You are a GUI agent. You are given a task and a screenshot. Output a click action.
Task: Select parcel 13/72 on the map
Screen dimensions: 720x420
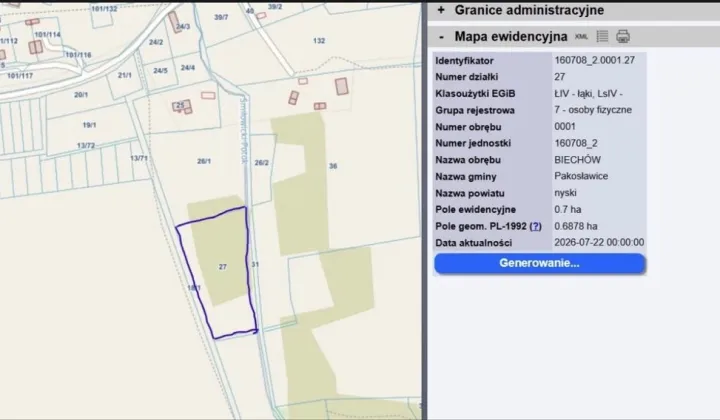pyautogui.click(x=86, y=146)
